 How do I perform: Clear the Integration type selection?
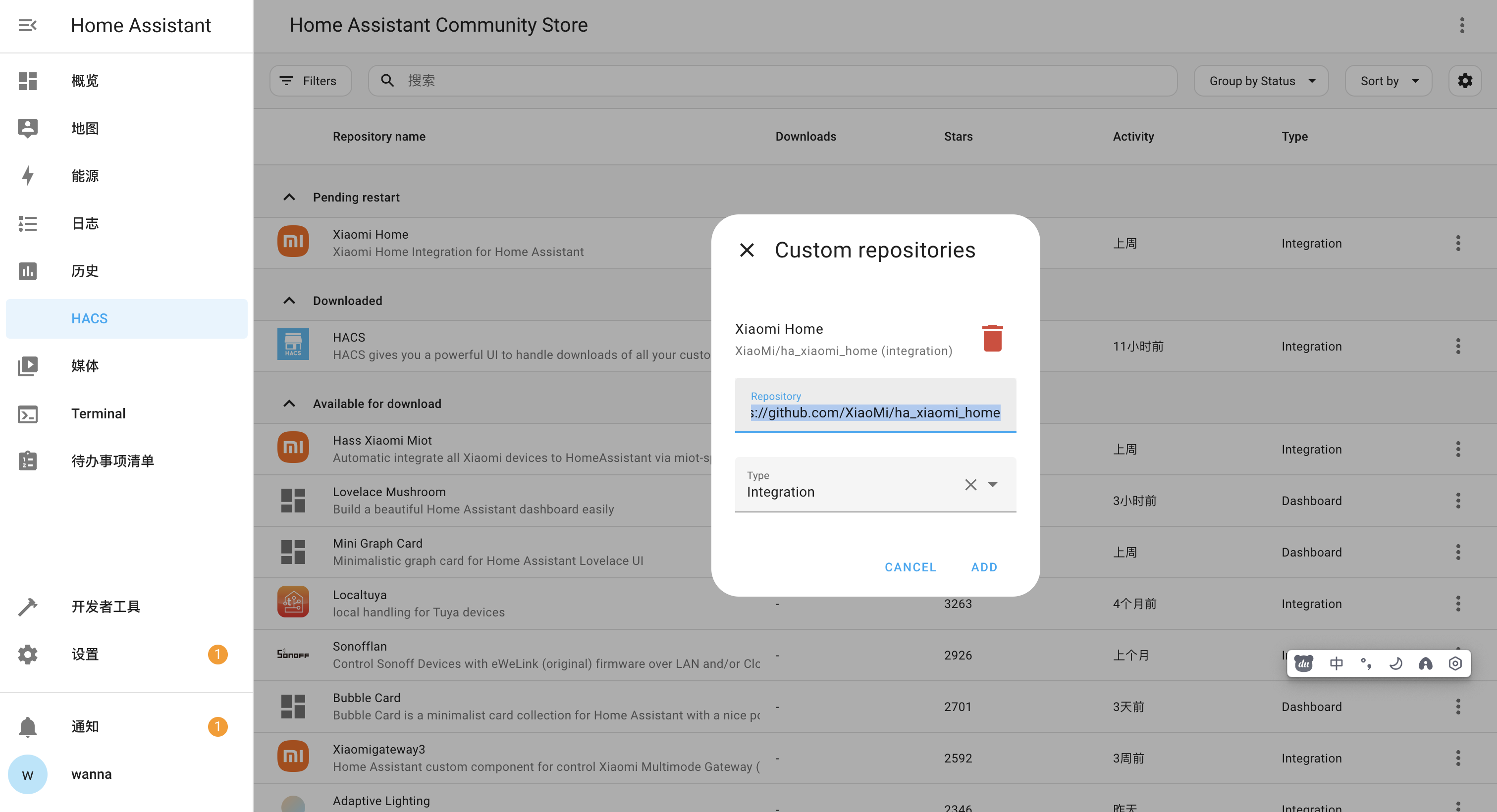pos(970,485)
